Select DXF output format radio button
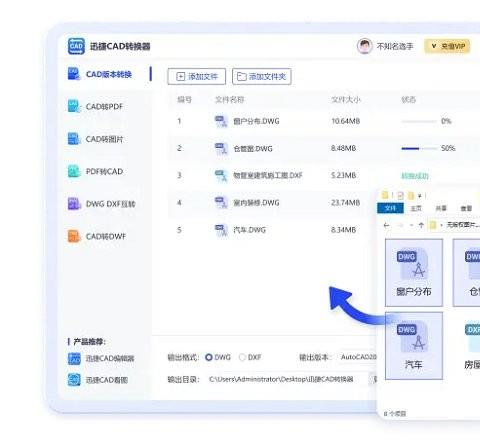 (x=242, y=357)
